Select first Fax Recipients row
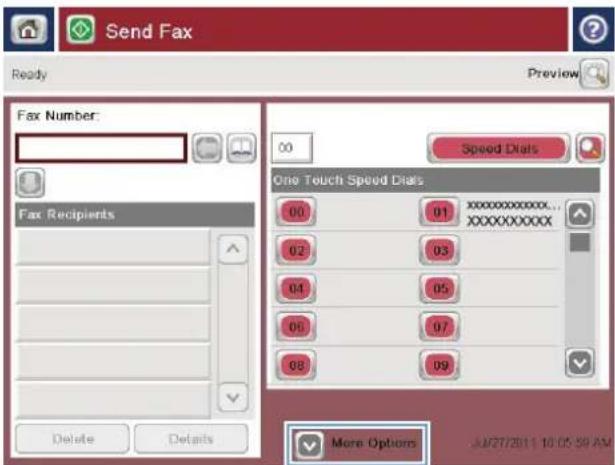 coord(113,246)
